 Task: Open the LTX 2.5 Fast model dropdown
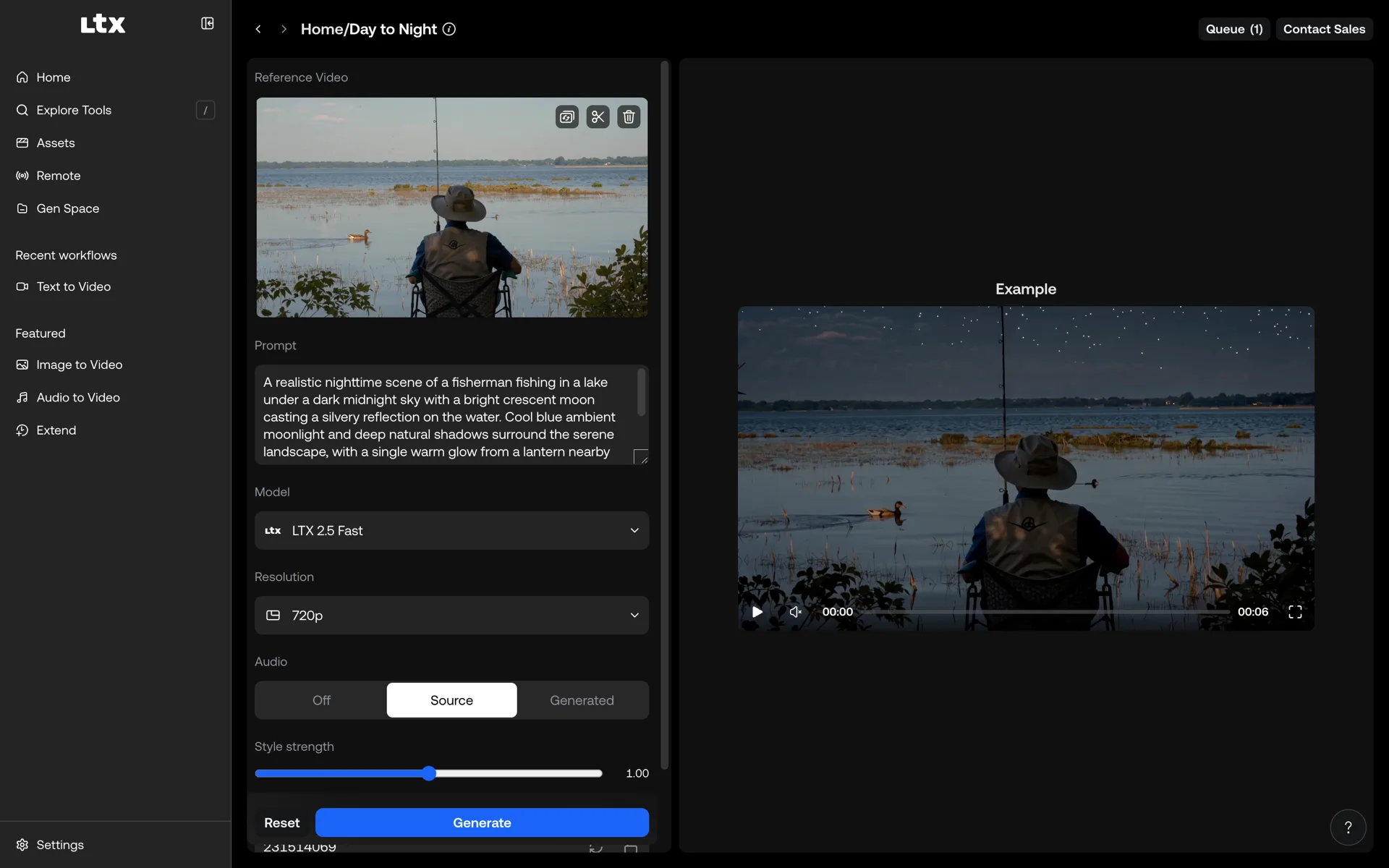point(451,530)
